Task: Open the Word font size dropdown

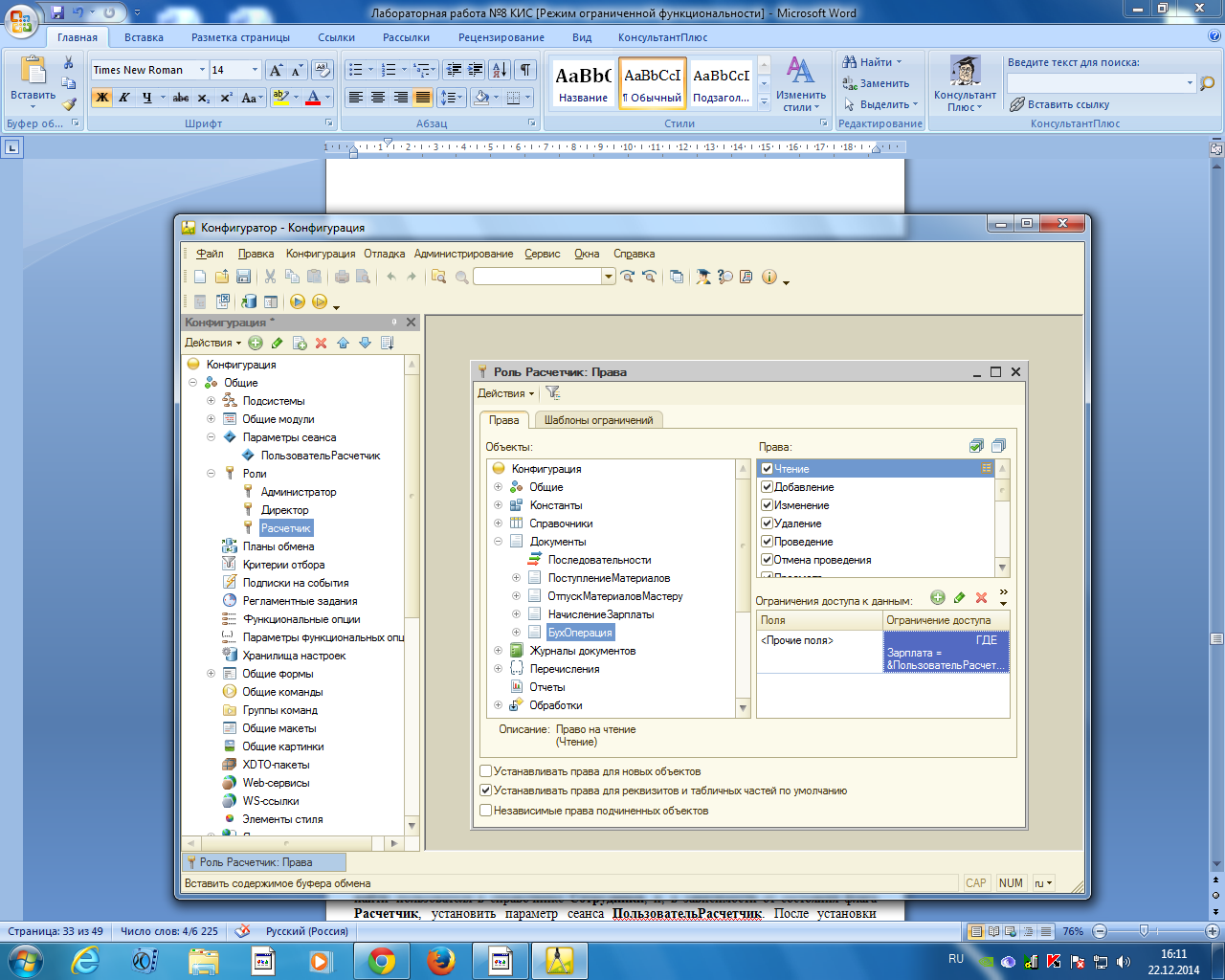Action: pyautogui.click(x=255, y=70)
